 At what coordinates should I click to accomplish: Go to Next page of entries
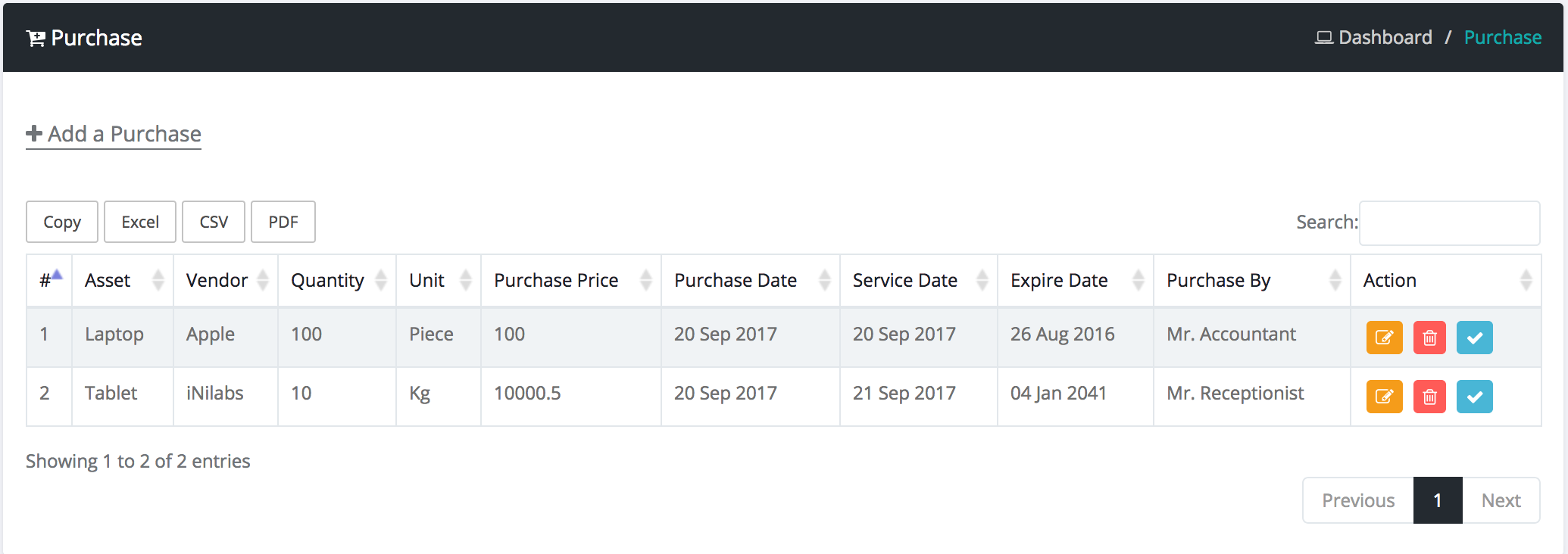[1501, 500]
